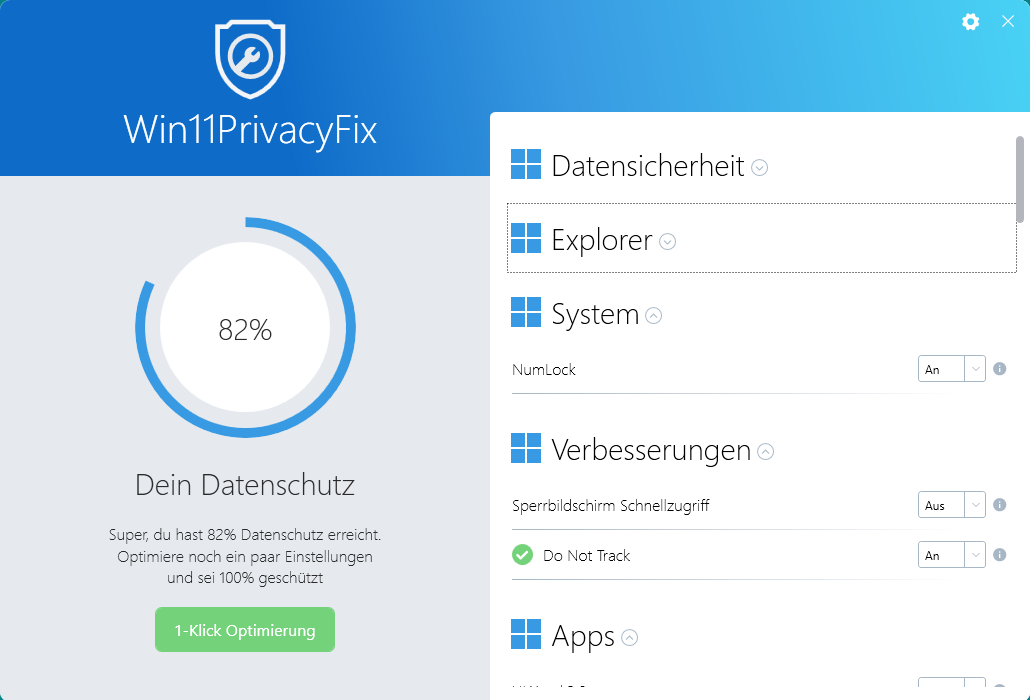This screenshot has width=1030, height=700.
Task: Open the Sperrbildschirm Schnellzugriff Aus dropdown
Action: point(952,505)
